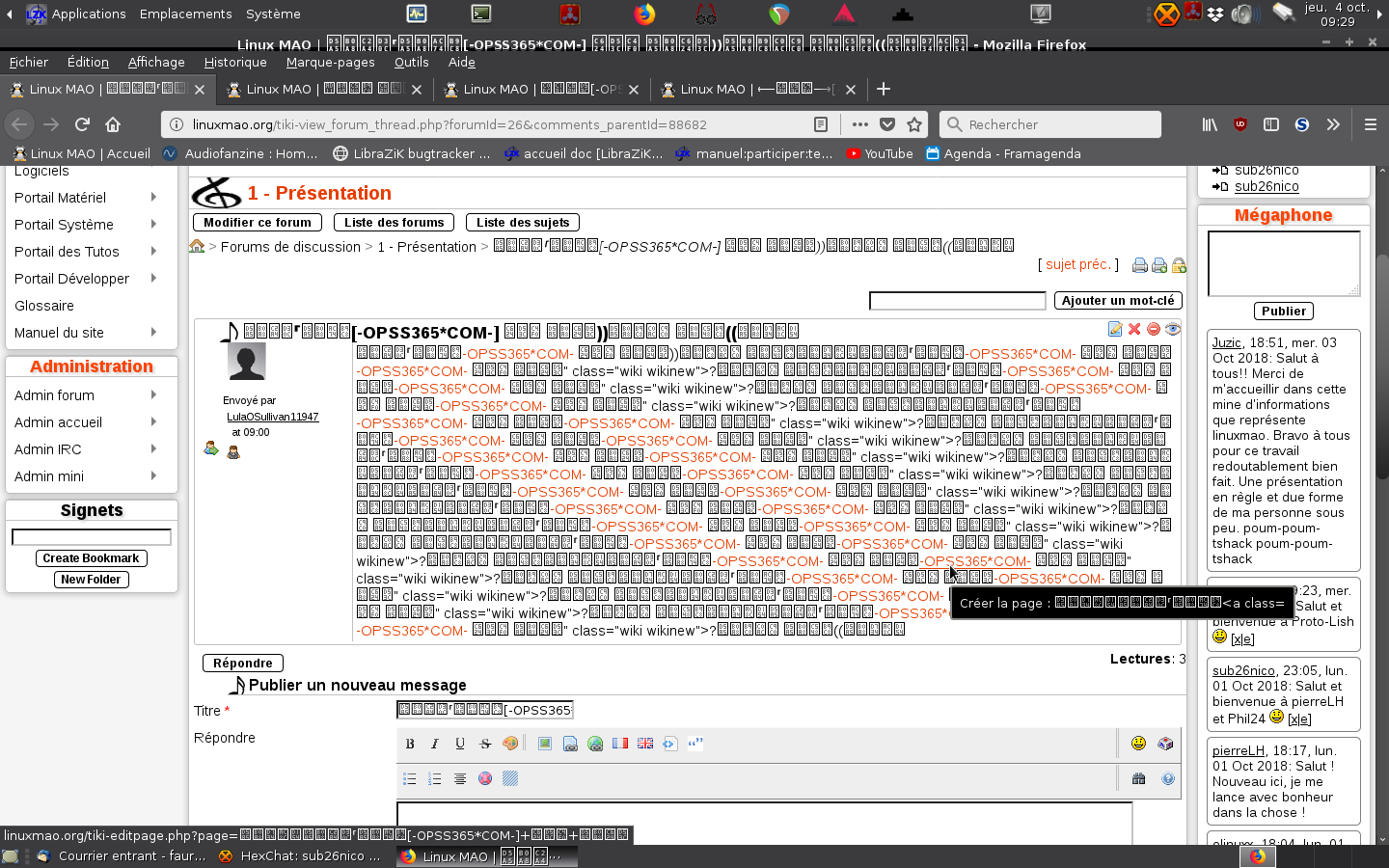Expand Portail des Tutos submenu

153,251
